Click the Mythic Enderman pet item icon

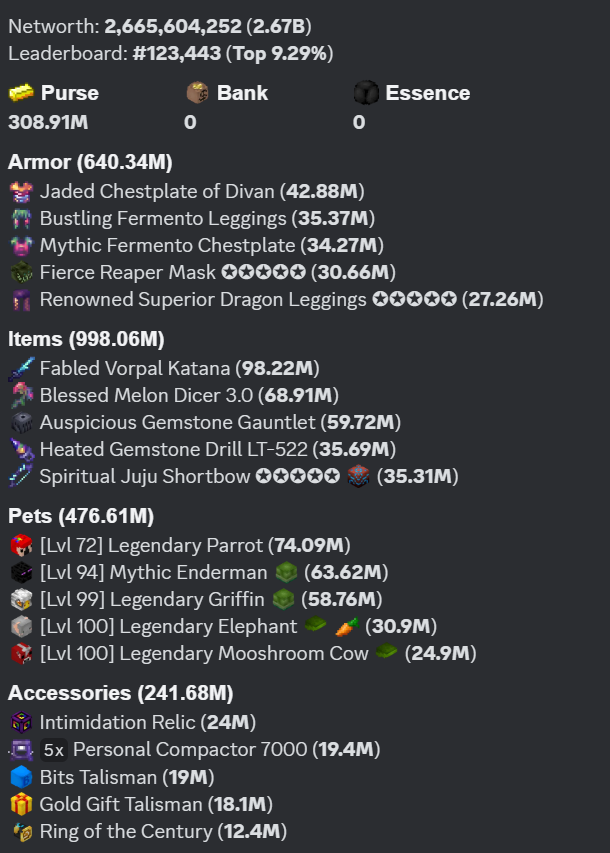(x=286, y=572)
